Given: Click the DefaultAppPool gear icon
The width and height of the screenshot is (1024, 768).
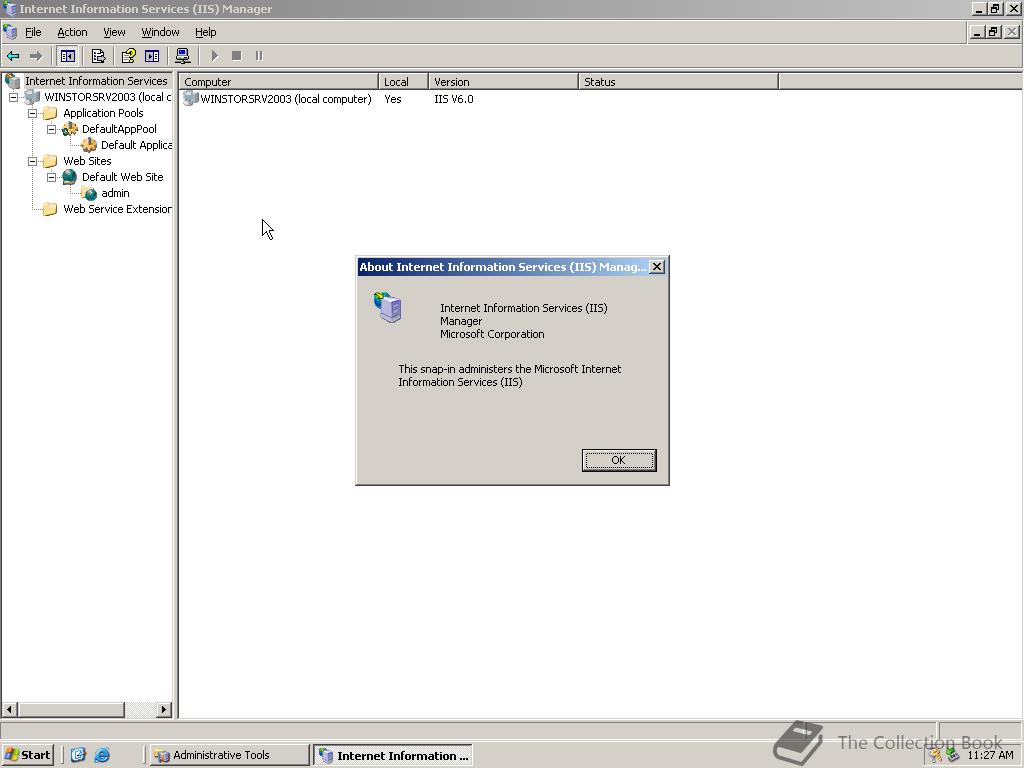Looking at the screenshot, I should (70, 129).
